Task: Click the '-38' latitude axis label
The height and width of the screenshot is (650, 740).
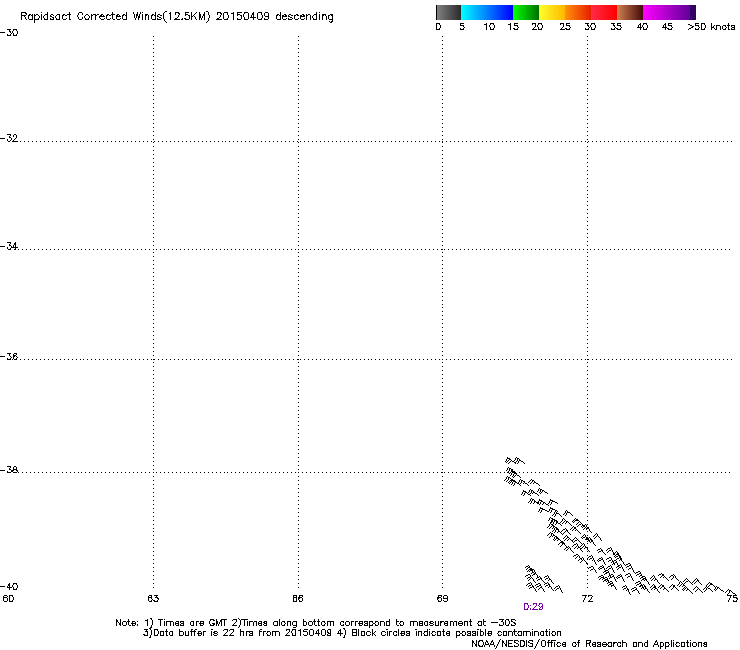Action: coord(9,470)
